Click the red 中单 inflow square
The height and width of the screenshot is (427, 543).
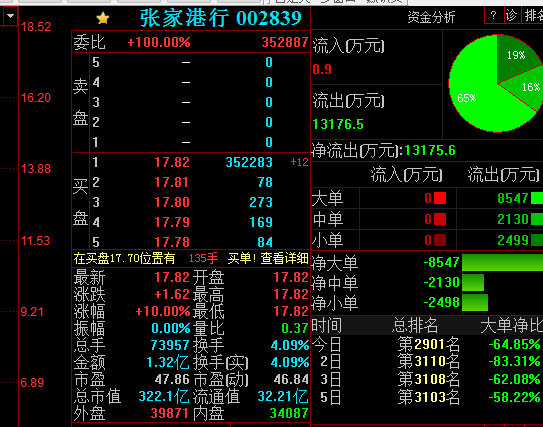point(440,219)
